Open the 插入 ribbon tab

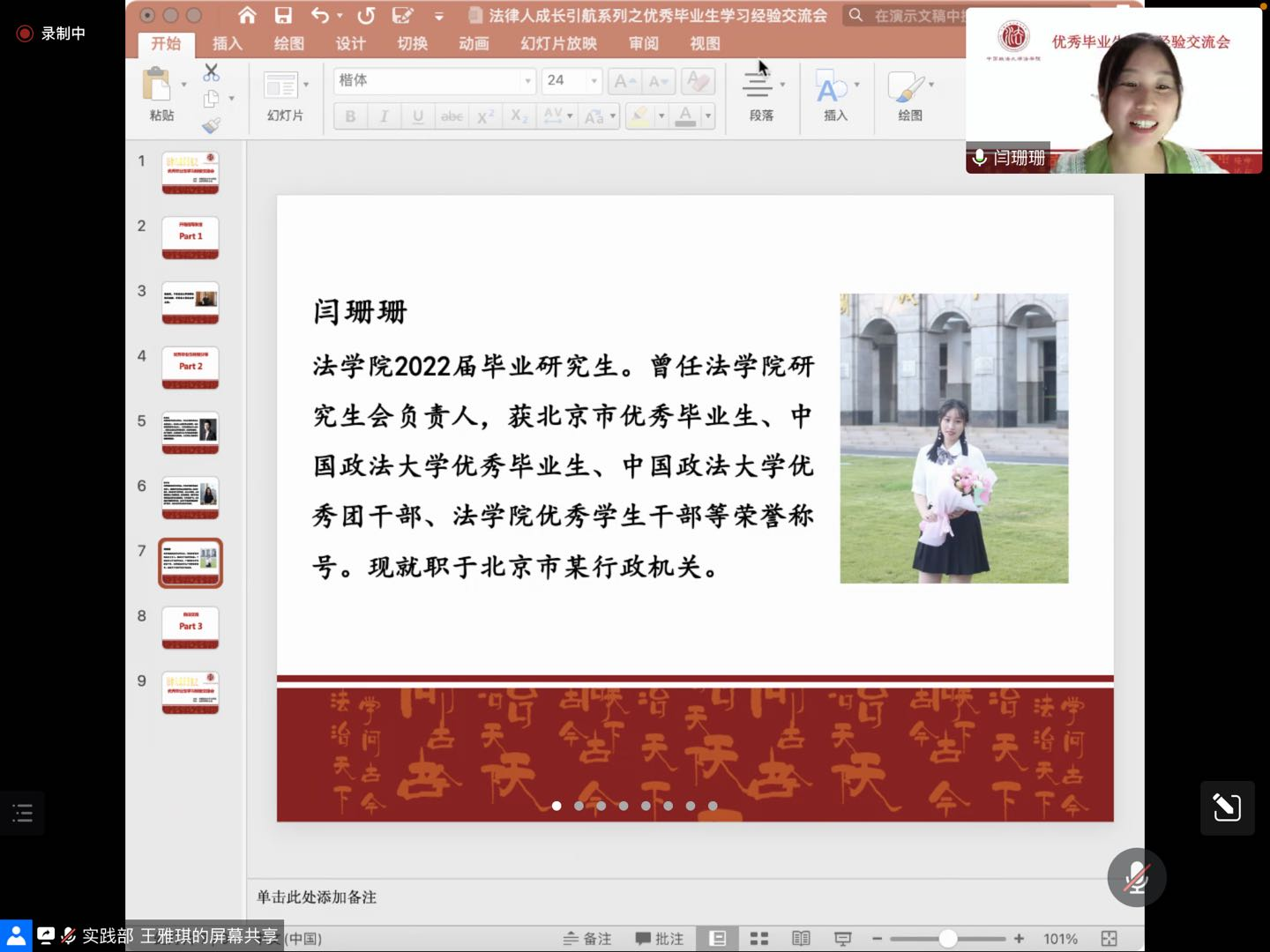pyautogui.click(x=227, y=43)
